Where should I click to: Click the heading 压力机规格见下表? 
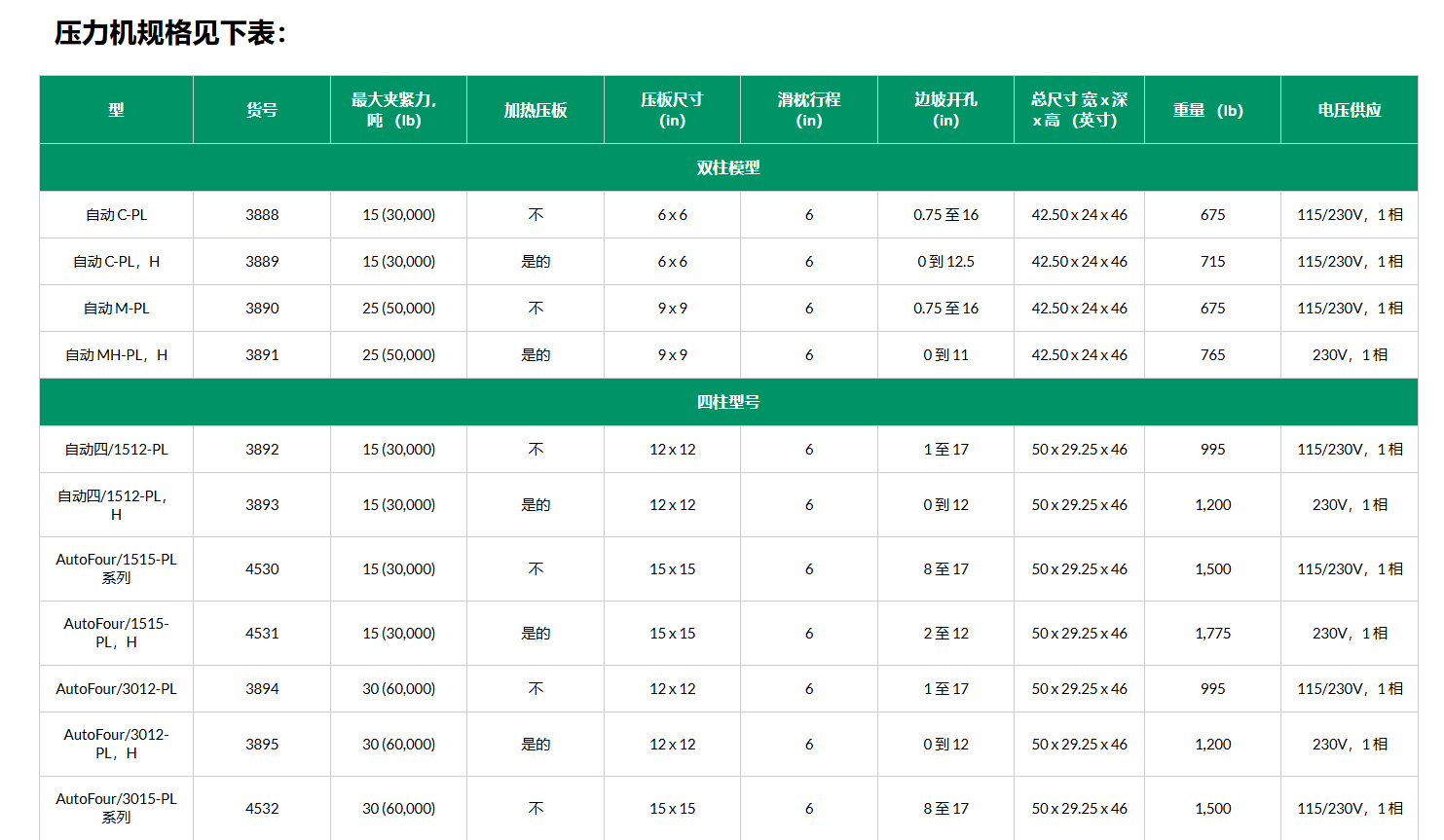coord(170,33)
